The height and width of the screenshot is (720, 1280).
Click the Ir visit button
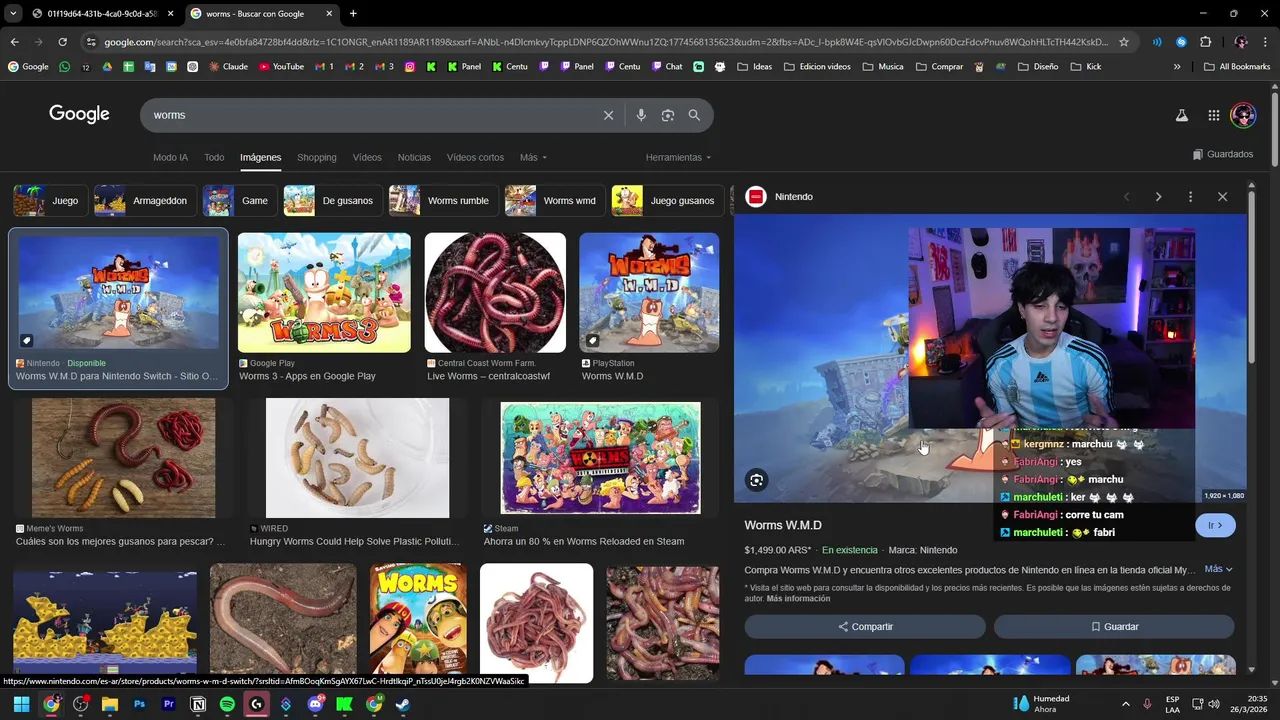click(1215, 525)
